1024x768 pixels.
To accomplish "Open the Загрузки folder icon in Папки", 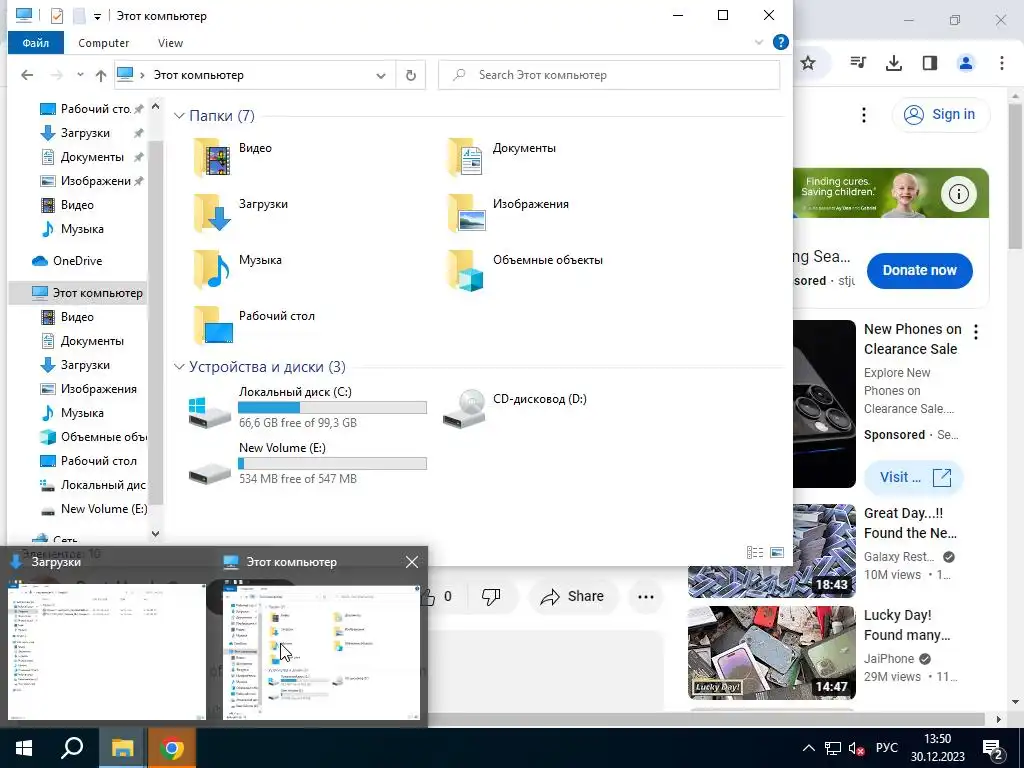I will [213, 213].
